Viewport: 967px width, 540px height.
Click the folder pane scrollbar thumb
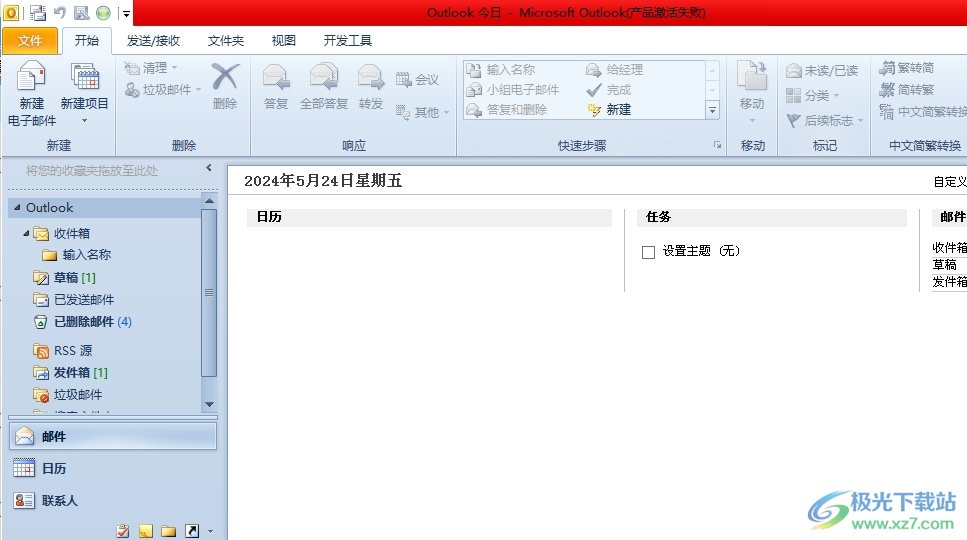coord(209,293)
